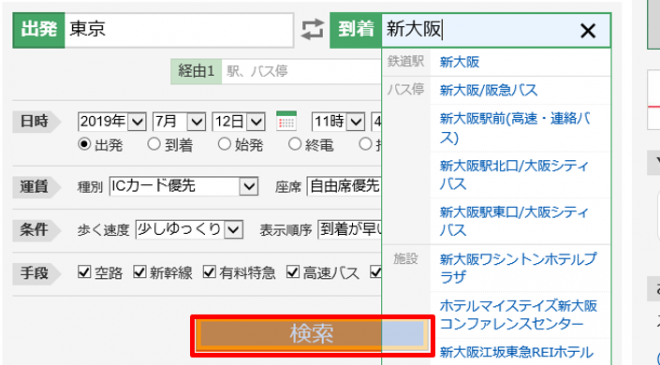The width and height of the screenshot is (660, 365).
Task: Click the 到着 green label
Action: pyautogui.click(x=356, y=30)
